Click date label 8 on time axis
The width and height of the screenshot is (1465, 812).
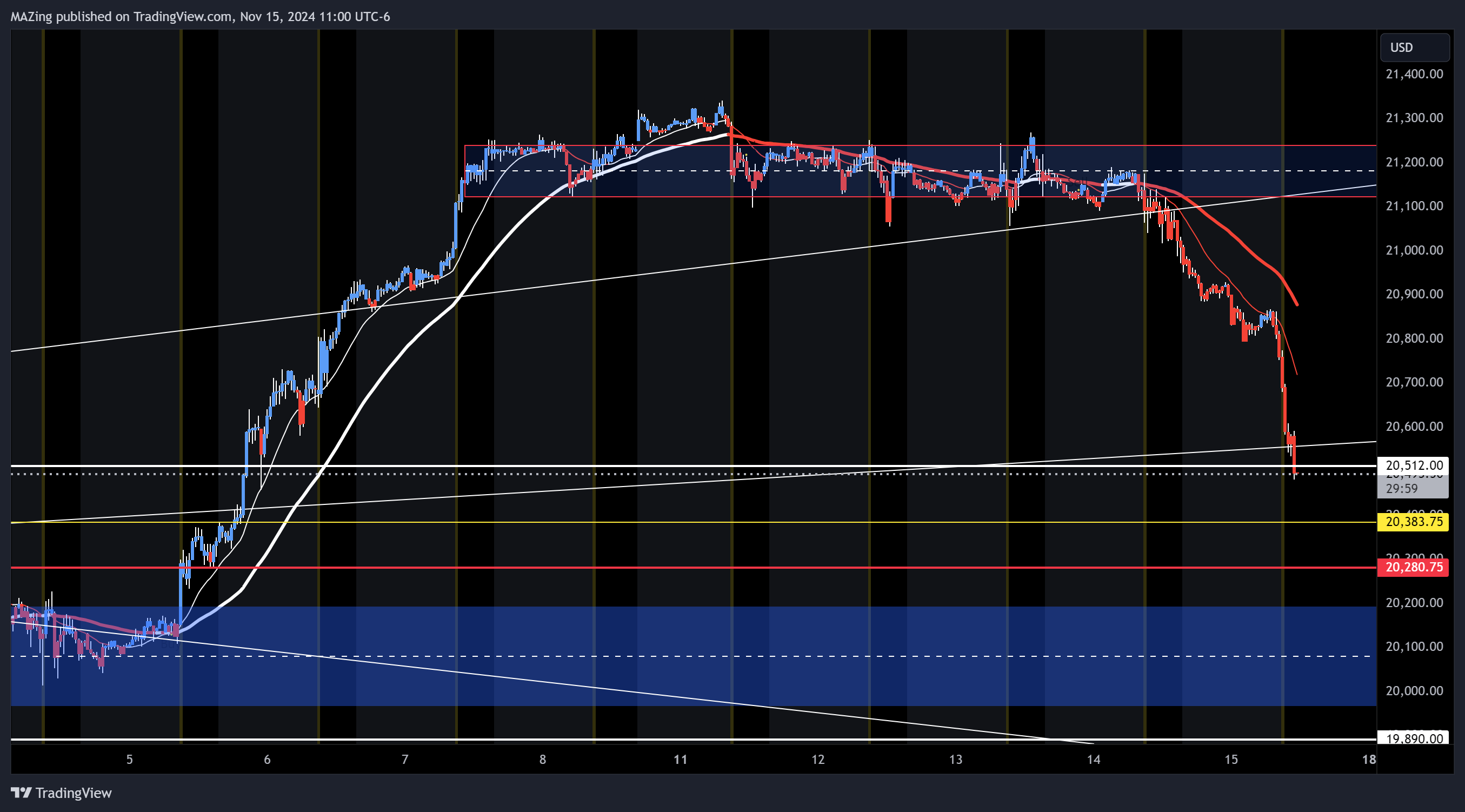[x=543, y=760]
